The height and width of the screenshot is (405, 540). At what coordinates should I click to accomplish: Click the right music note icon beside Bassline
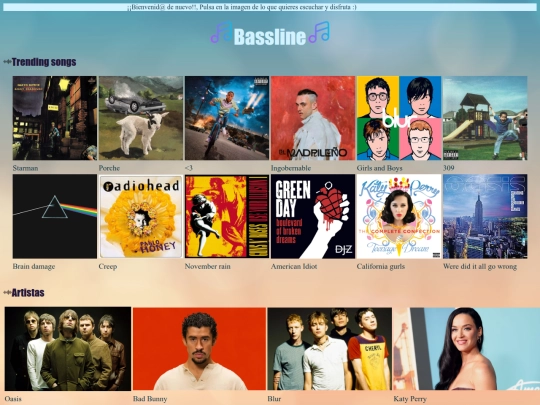(x=319, y=32)
